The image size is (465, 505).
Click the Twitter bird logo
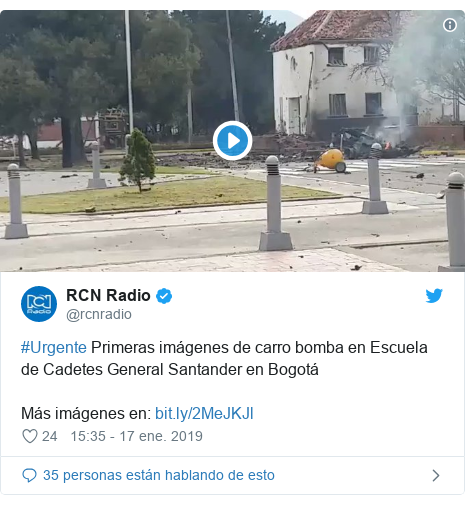(434, 296)
